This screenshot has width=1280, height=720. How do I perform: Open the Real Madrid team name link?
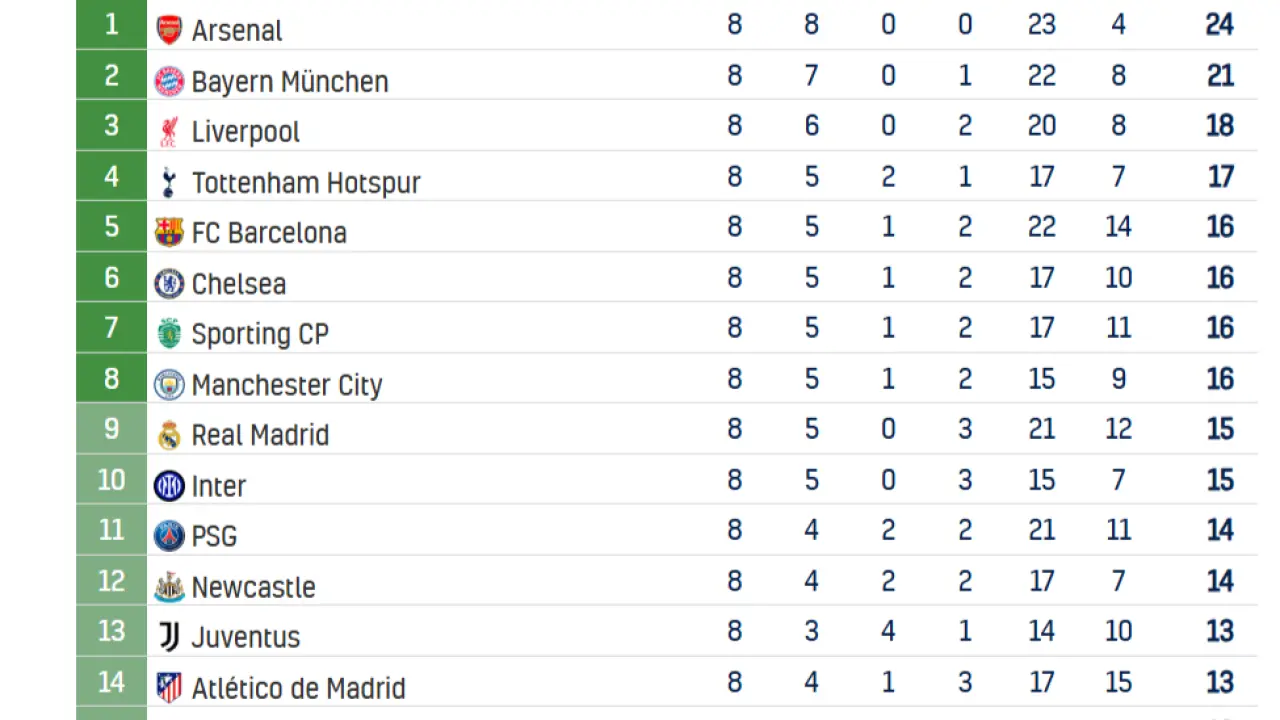[x=260, y=435]
